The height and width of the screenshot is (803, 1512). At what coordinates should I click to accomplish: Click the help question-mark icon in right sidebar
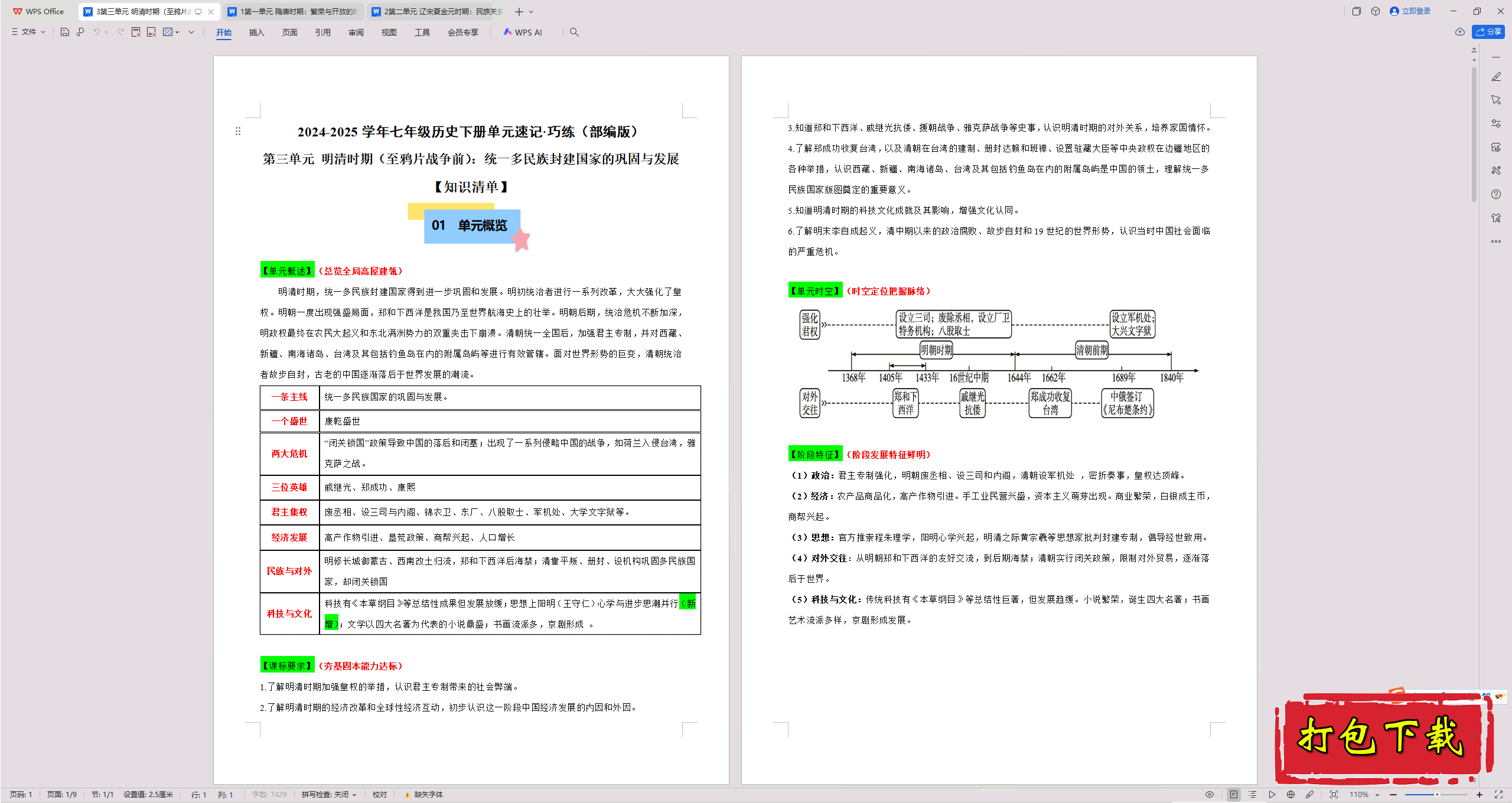(x=1496, y=194)
